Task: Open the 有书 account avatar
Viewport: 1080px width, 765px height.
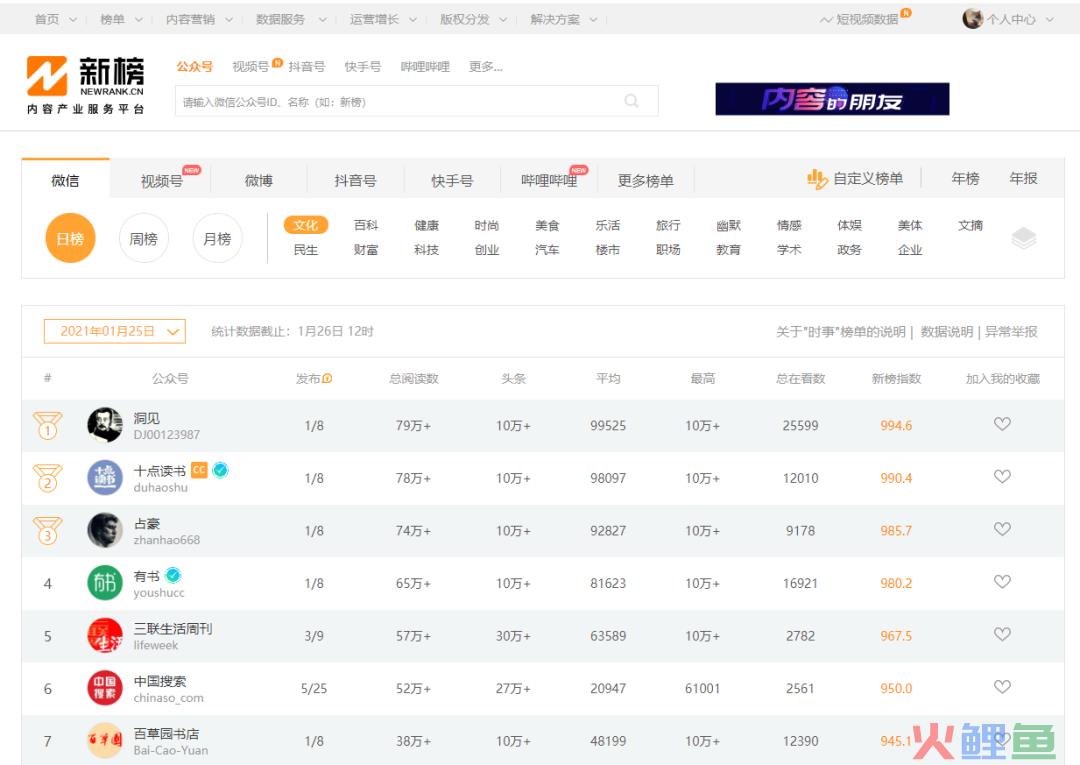Action: pyautogui.click(x=105, y=583)
